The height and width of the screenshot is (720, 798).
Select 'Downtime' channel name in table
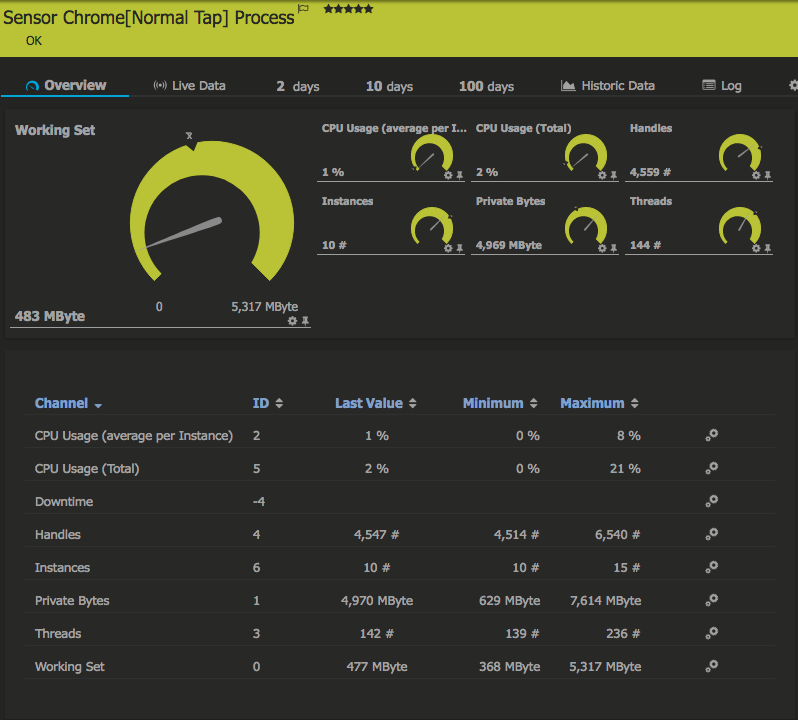64,502
